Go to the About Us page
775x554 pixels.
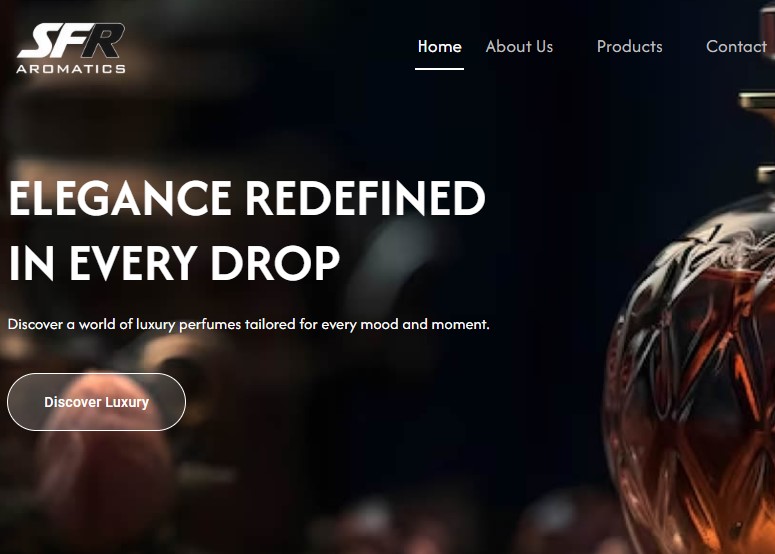tap(519, 46)
